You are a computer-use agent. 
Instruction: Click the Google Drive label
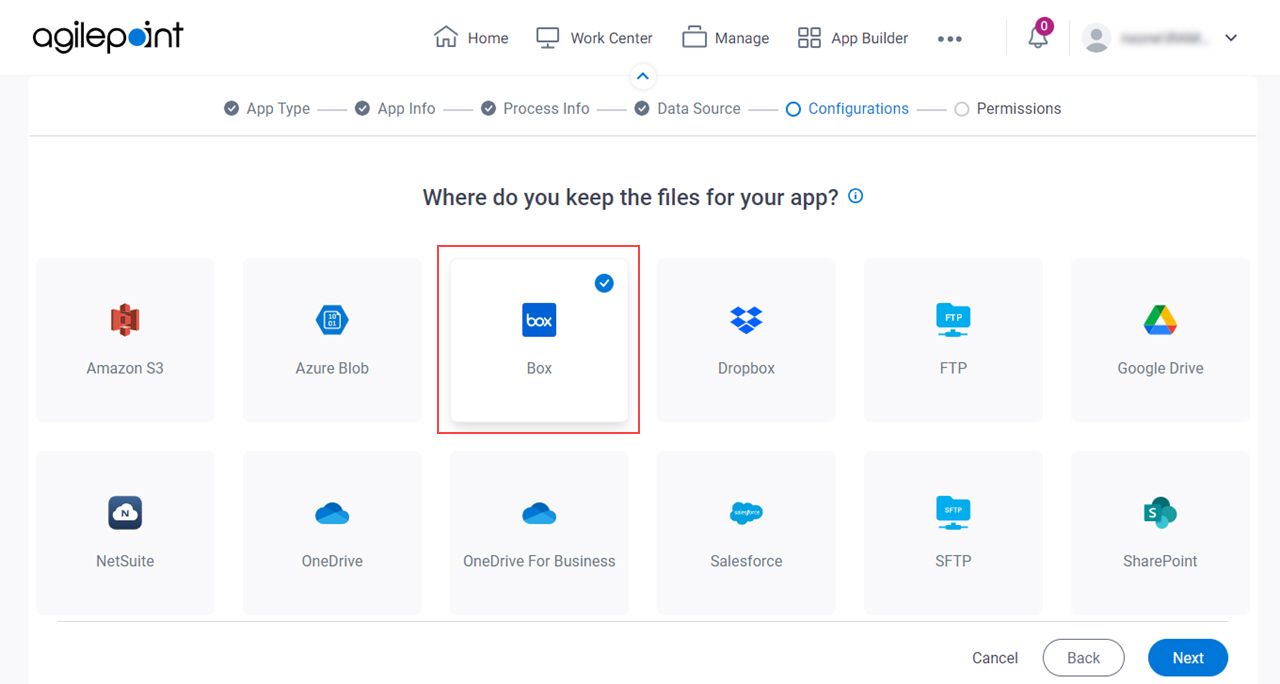[1160, 368]
